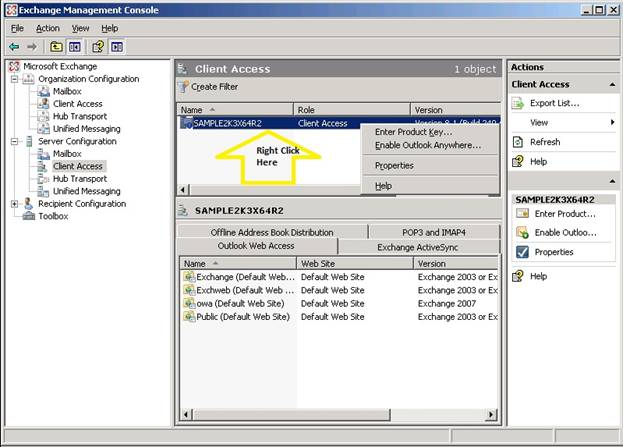Select Microsoft Exchange root node
The width and height of the screenshot is (623, 447).
coord(60,66)
